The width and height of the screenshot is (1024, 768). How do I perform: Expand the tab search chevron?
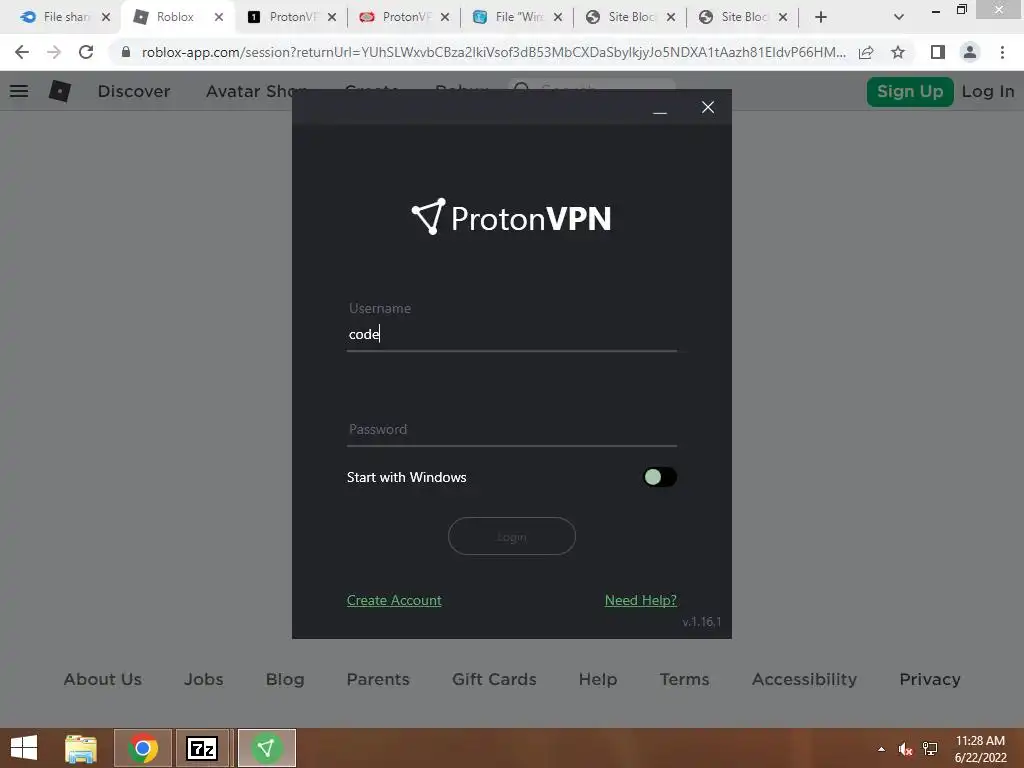(x=899, y=17)
